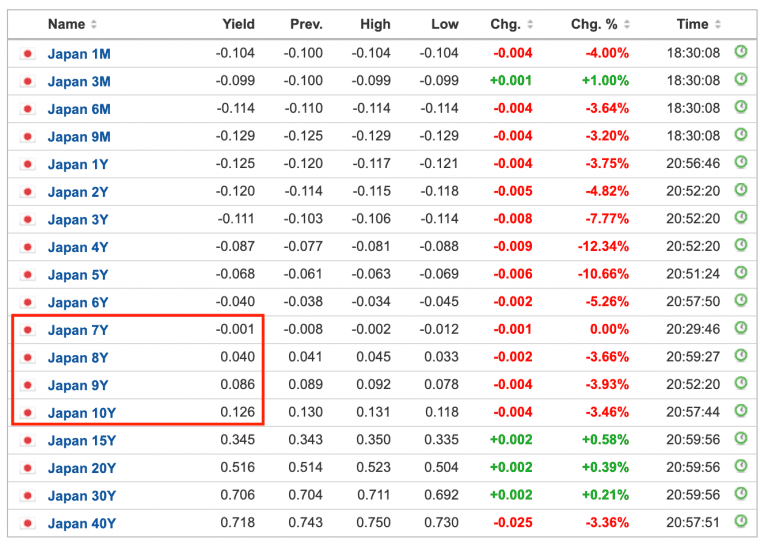The height and width of the screenshot is (549, 768).
Task: Click the Prev. column header
Action: pos(306,24)
